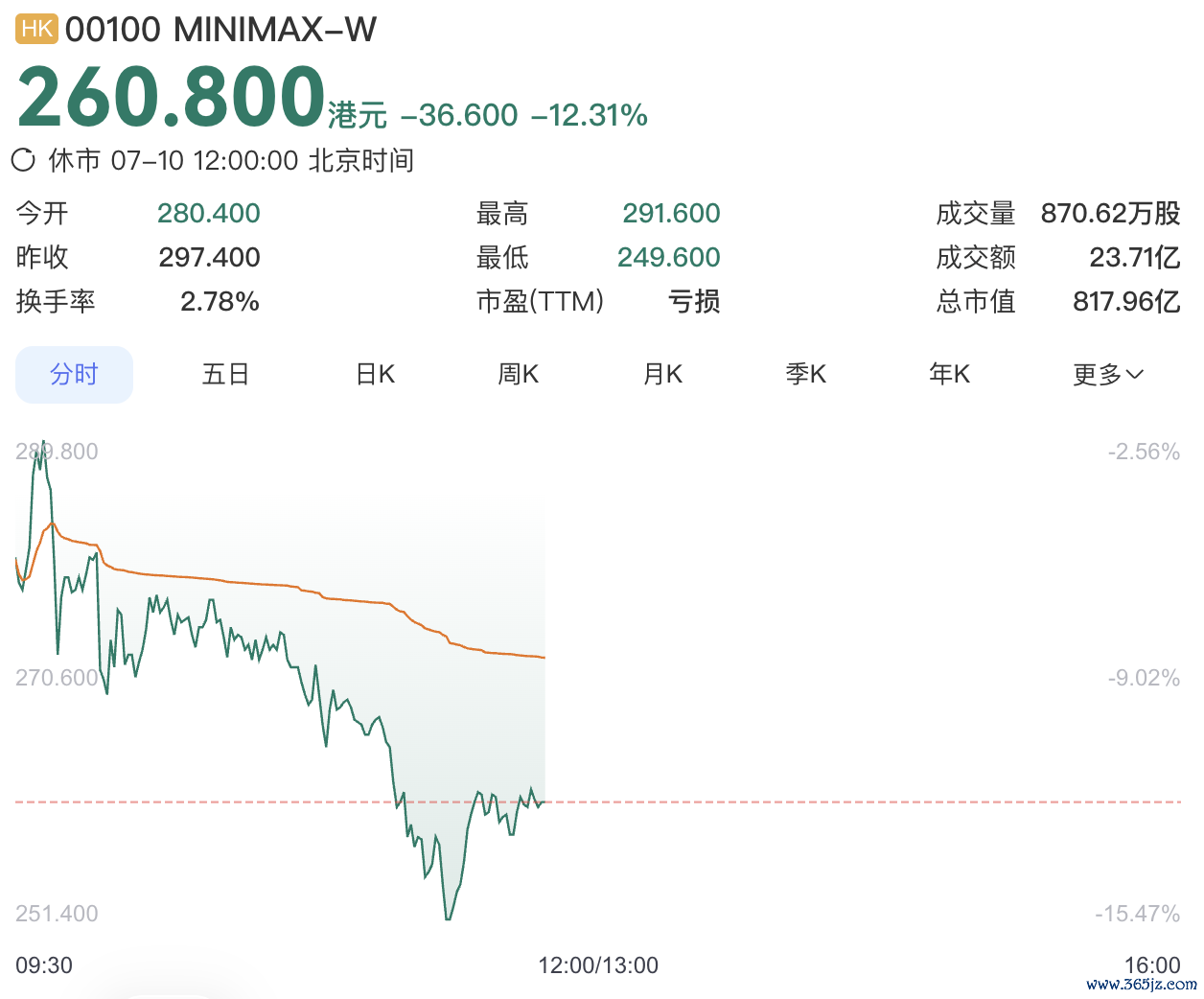Screen dimensions: 1204x999
Task: Click the 260.800 current price
Action: pos(172,96)
